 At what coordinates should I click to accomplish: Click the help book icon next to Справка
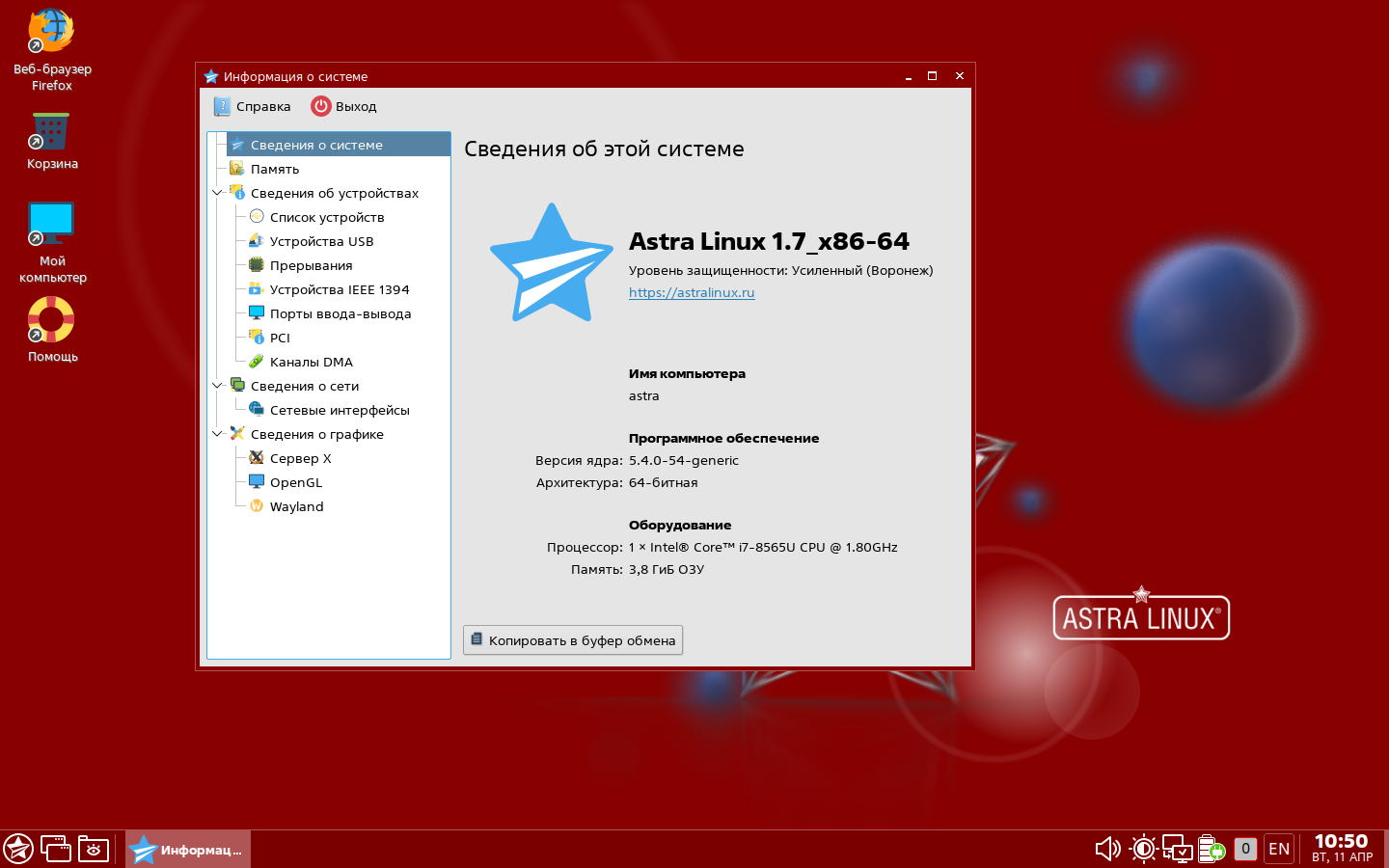coord(223,106)
